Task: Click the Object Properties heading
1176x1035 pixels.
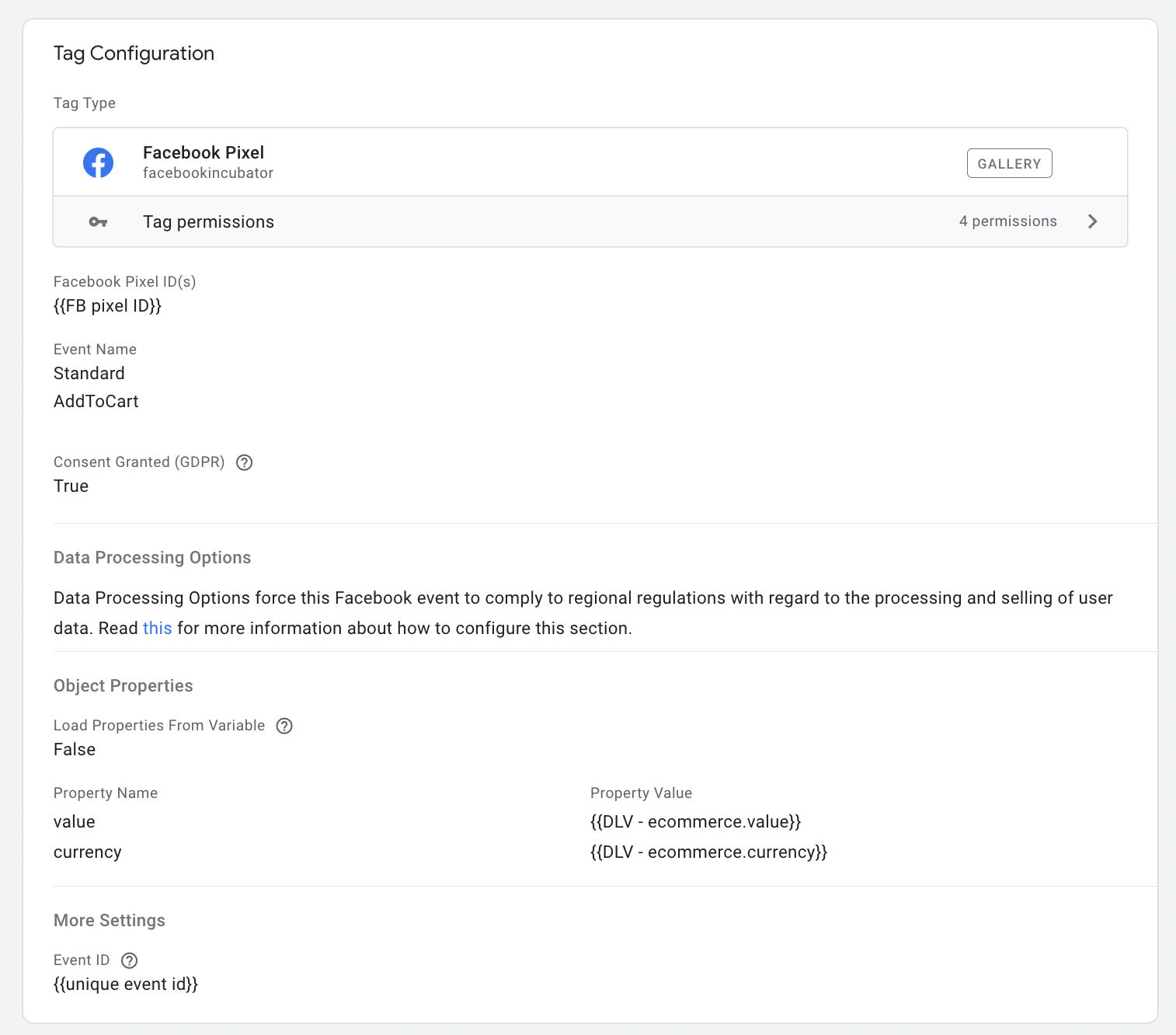Action: (x=124, y=686)
